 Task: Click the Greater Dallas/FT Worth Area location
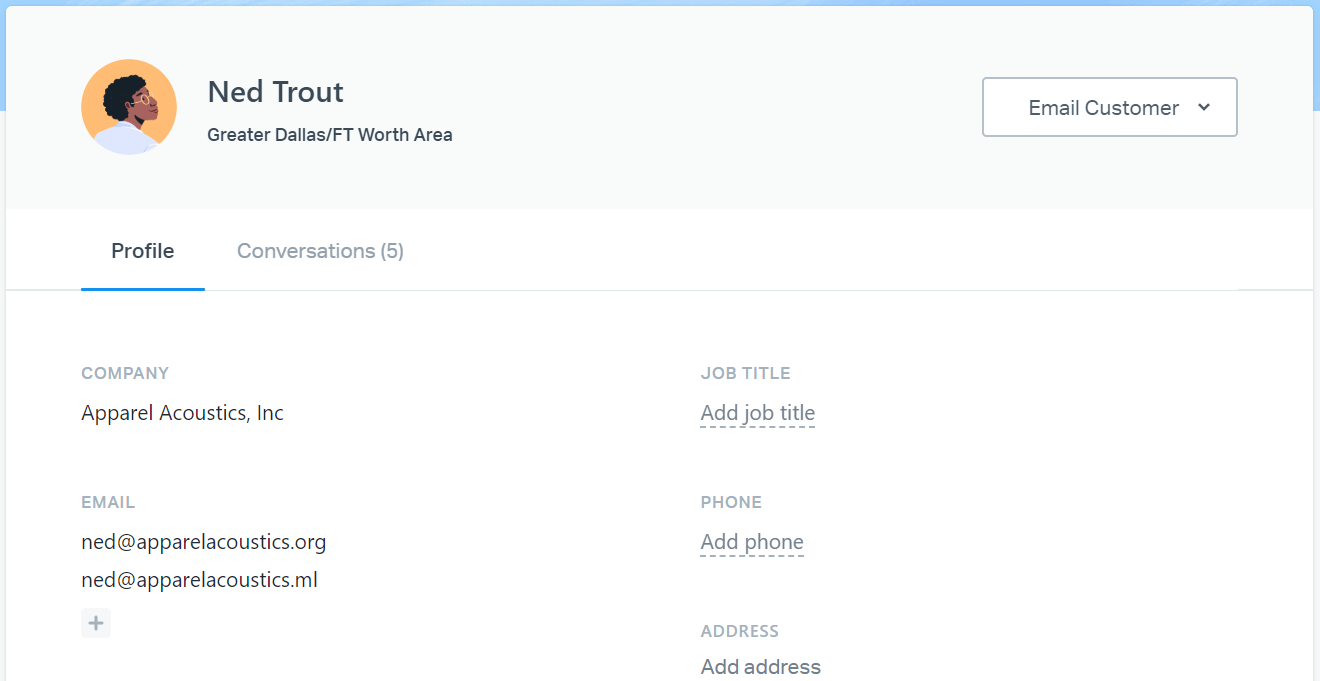click(329, 135)
